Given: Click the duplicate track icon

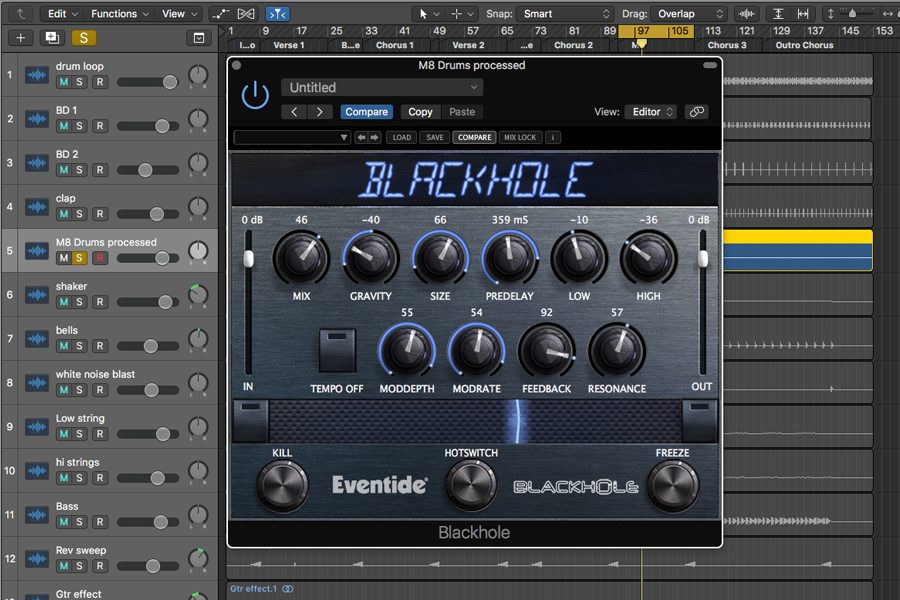Looking at the screenshot, I should pos(52,37).
